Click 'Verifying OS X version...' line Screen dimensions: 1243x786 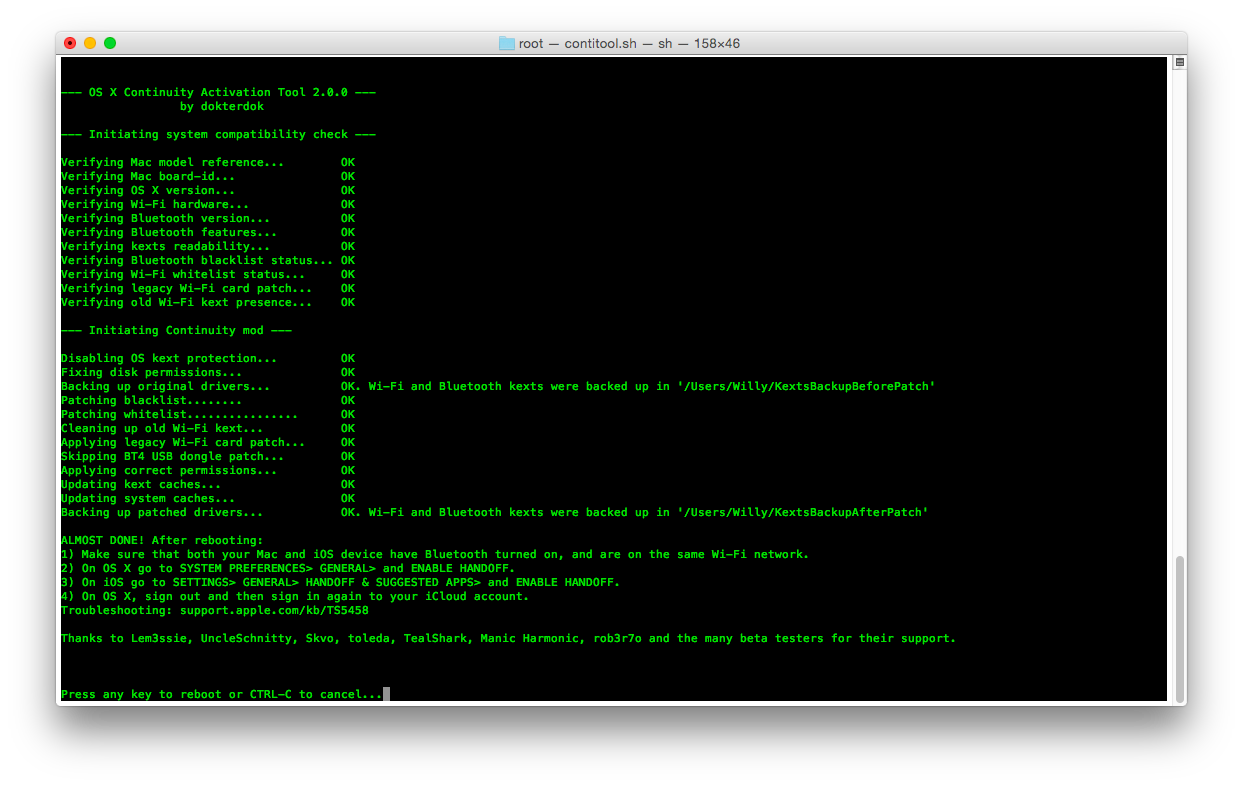[208, 190]
